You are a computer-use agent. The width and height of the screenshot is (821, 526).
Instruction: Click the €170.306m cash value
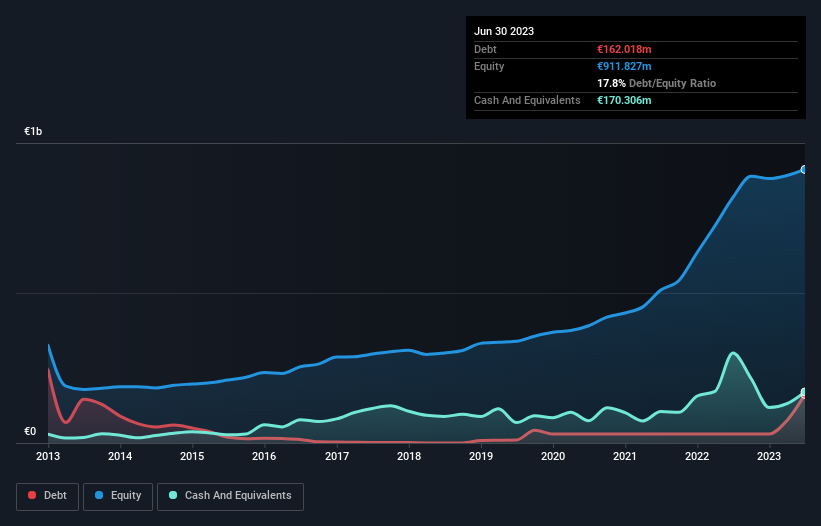(x=624, y=100)
